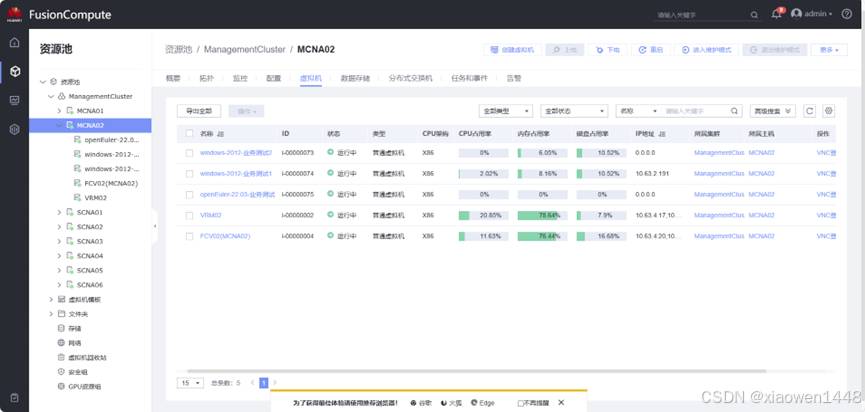This screenshot has width=865, height=412.
Task: Click the 导出全部 export button
Action: [199, 111]
